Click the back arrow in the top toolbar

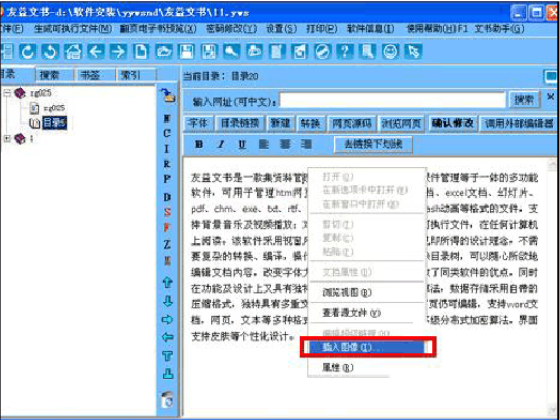pyautogui.click(x=95, y=52)
